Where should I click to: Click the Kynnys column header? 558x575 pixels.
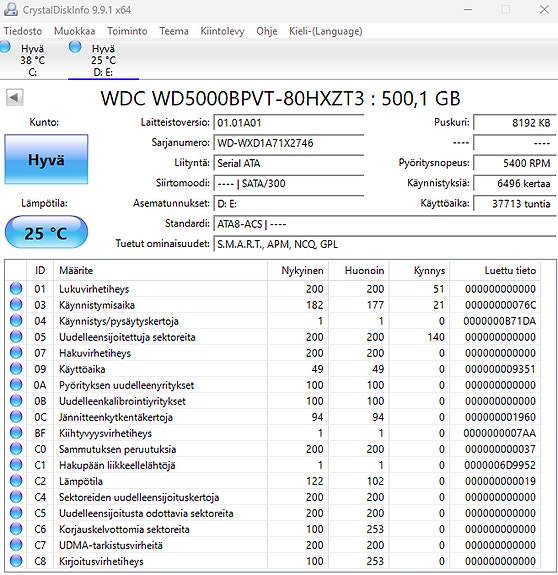pyautogui.click(x=419, y=271)
